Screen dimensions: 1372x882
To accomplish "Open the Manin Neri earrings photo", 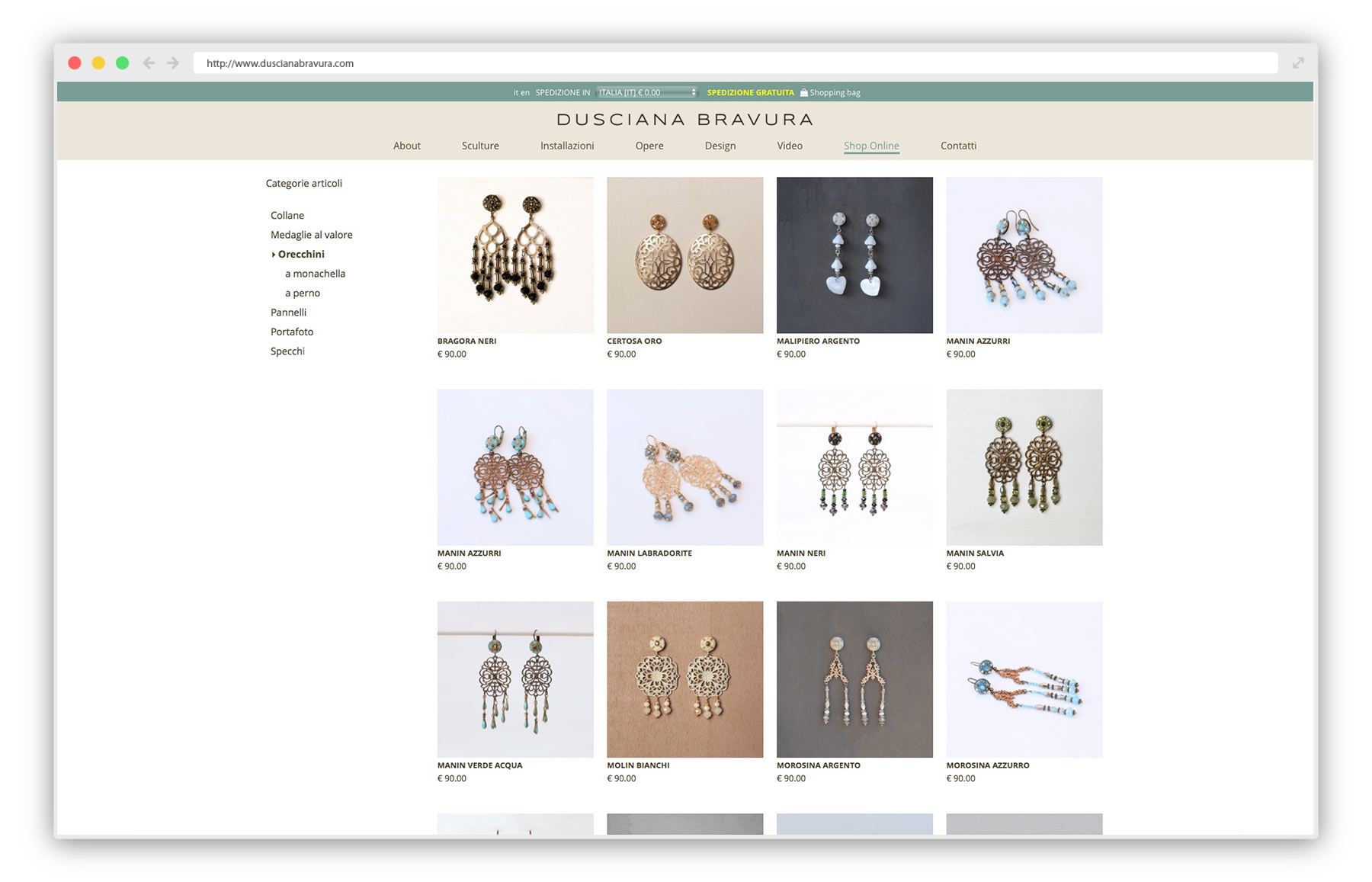I will pos(854,467).
